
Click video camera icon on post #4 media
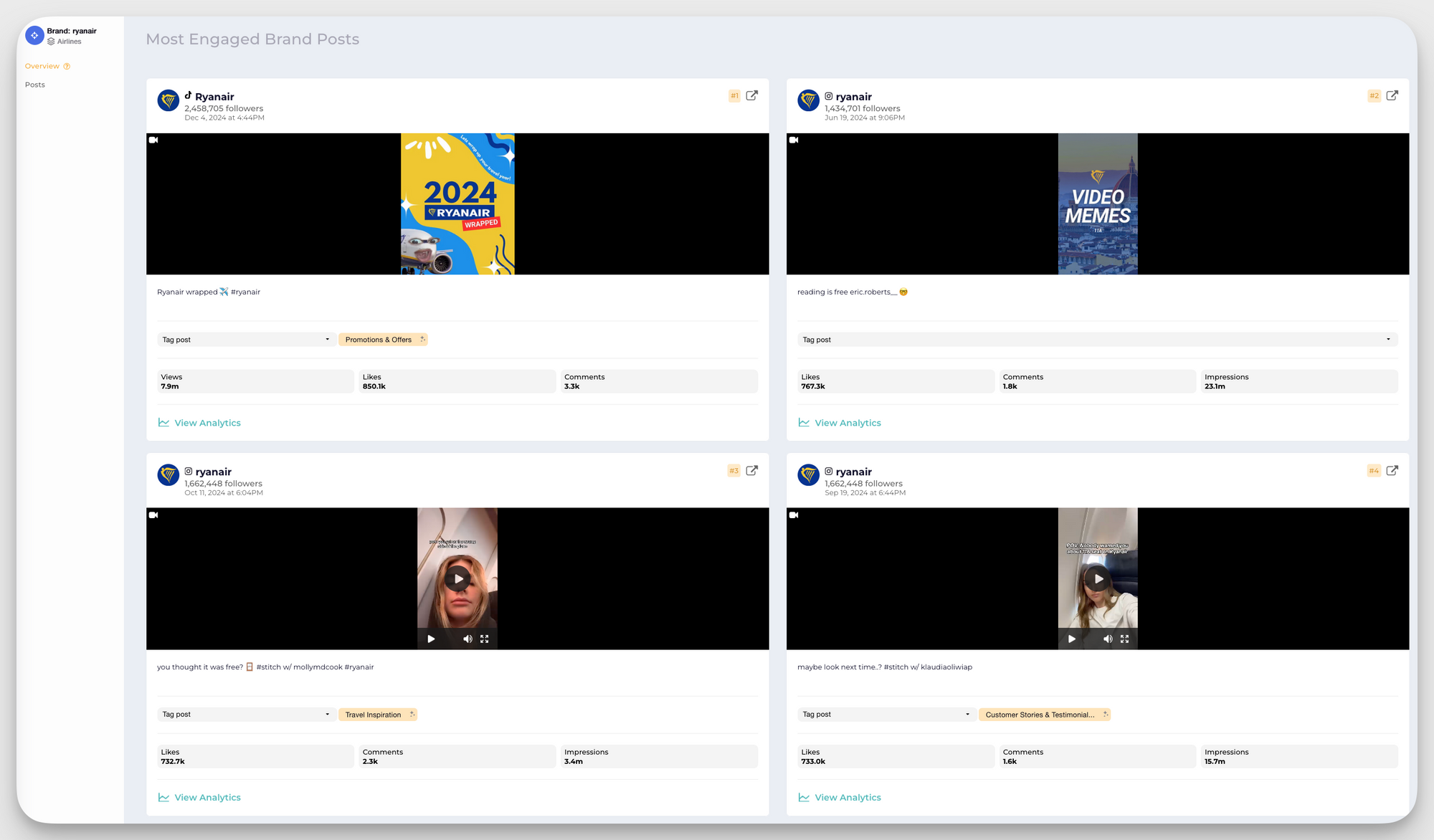pos(794,515)
